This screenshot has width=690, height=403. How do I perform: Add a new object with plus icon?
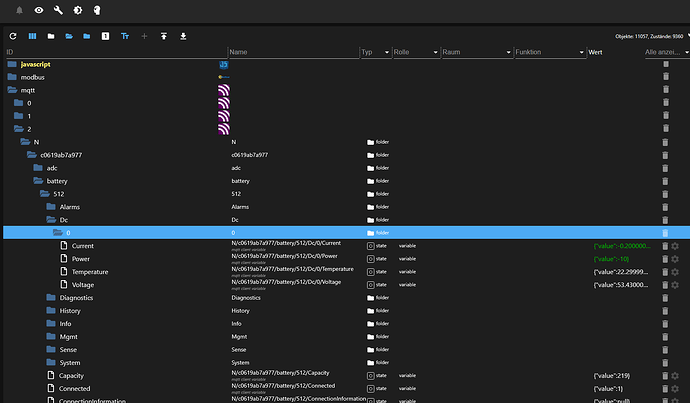[144, 36]
